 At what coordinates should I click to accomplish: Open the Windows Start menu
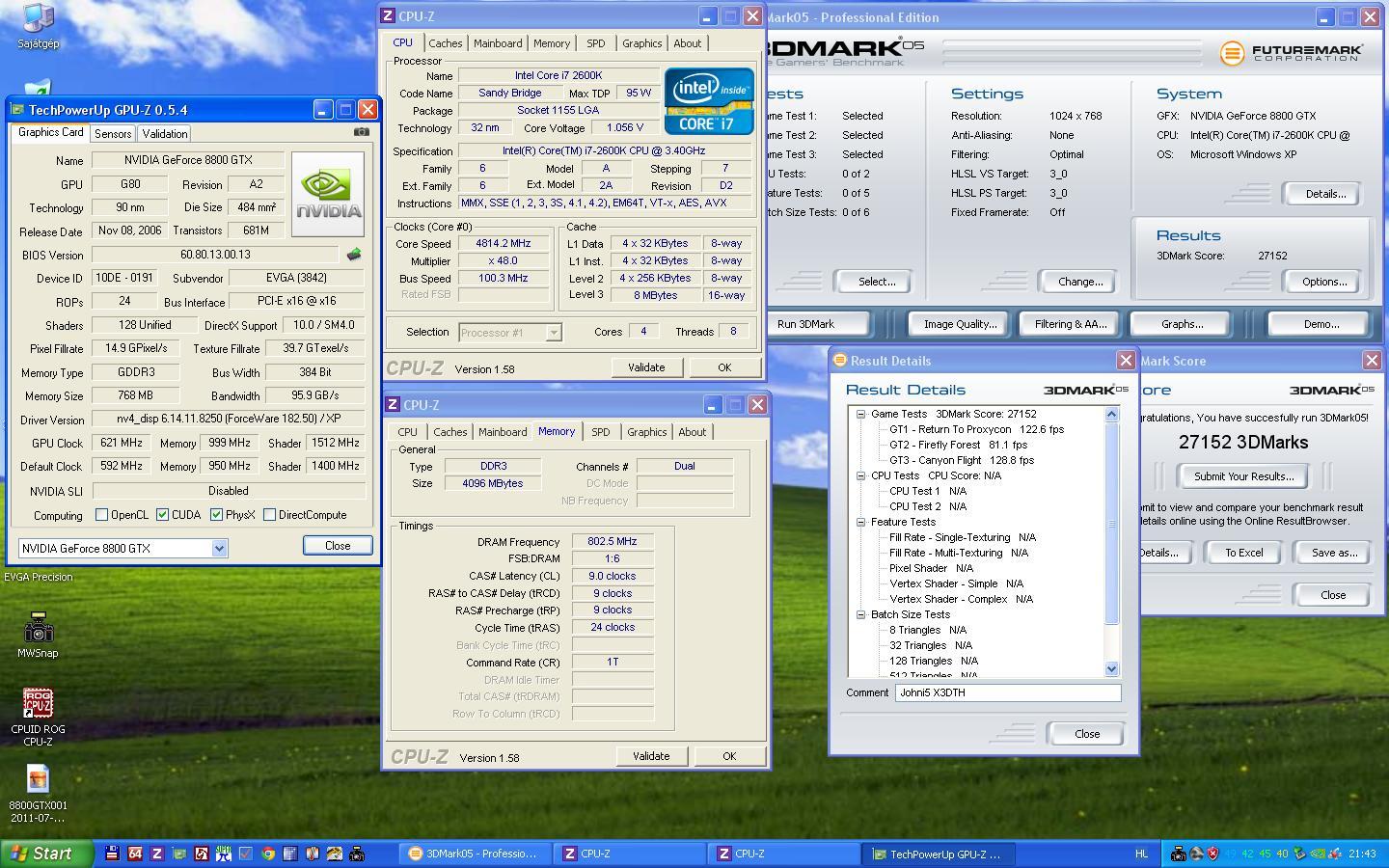(x=47, y=854)
